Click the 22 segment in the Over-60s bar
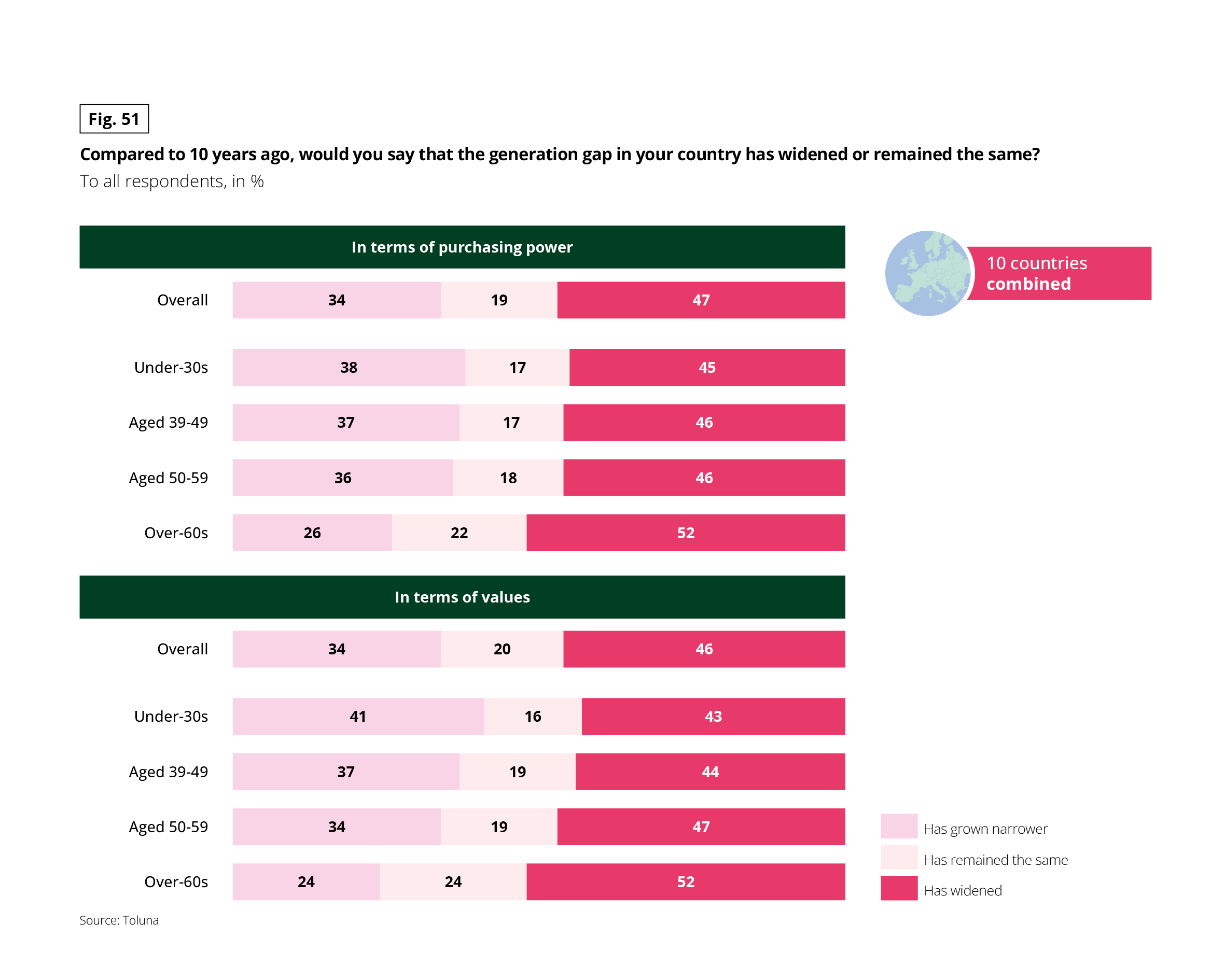This screenshot has height=980, width=1225. pos(459,533)
